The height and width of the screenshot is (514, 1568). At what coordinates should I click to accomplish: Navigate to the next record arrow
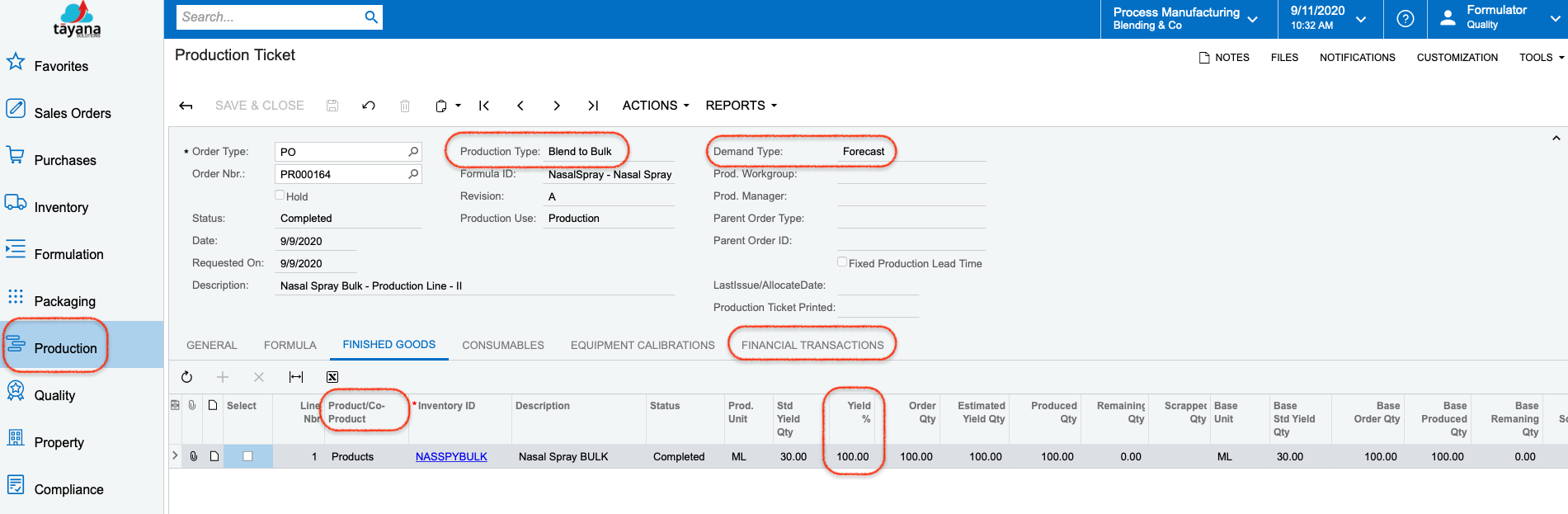click(x=557, y=106)
